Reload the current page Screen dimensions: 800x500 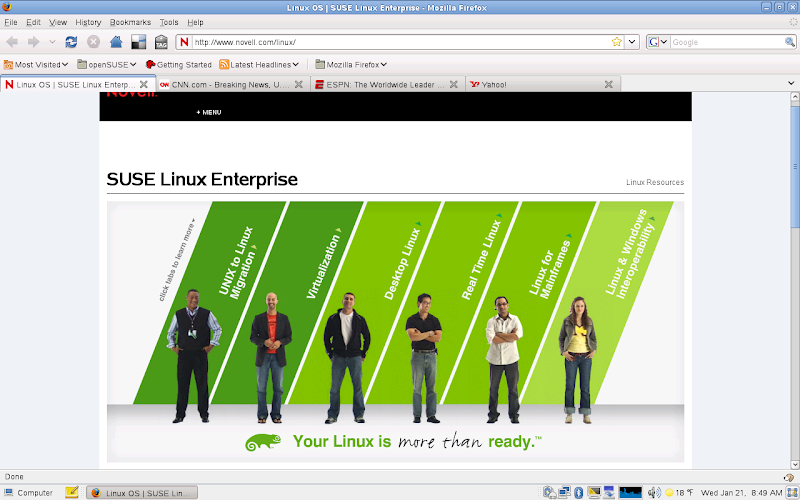tap(71, 42)
